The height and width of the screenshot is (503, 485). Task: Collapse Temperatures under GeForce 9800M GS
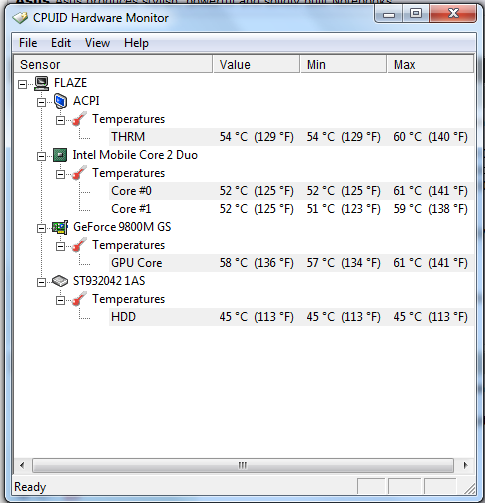coord(60,246)
